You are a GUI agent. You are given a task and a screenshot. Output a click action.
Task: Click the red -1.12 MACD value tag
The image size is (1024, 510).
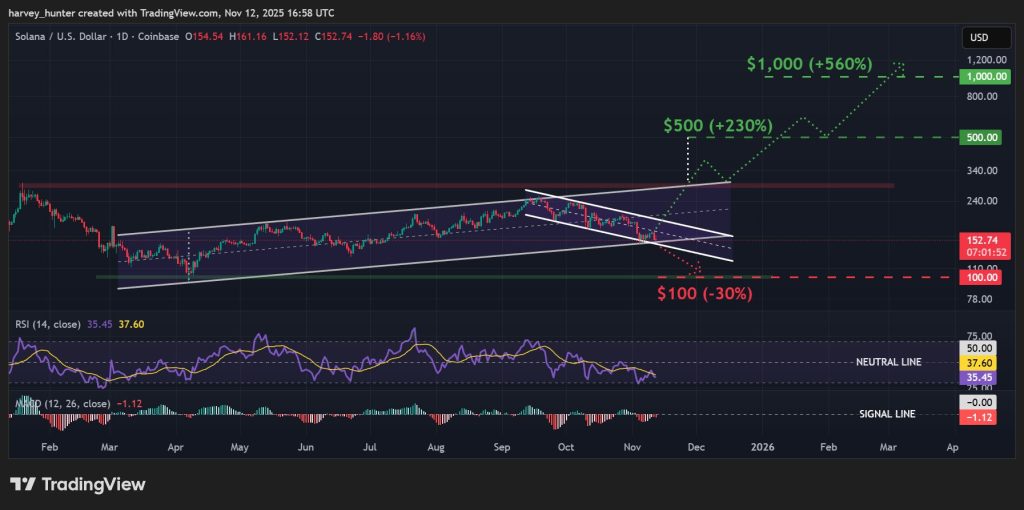click(x=976, y=414)
